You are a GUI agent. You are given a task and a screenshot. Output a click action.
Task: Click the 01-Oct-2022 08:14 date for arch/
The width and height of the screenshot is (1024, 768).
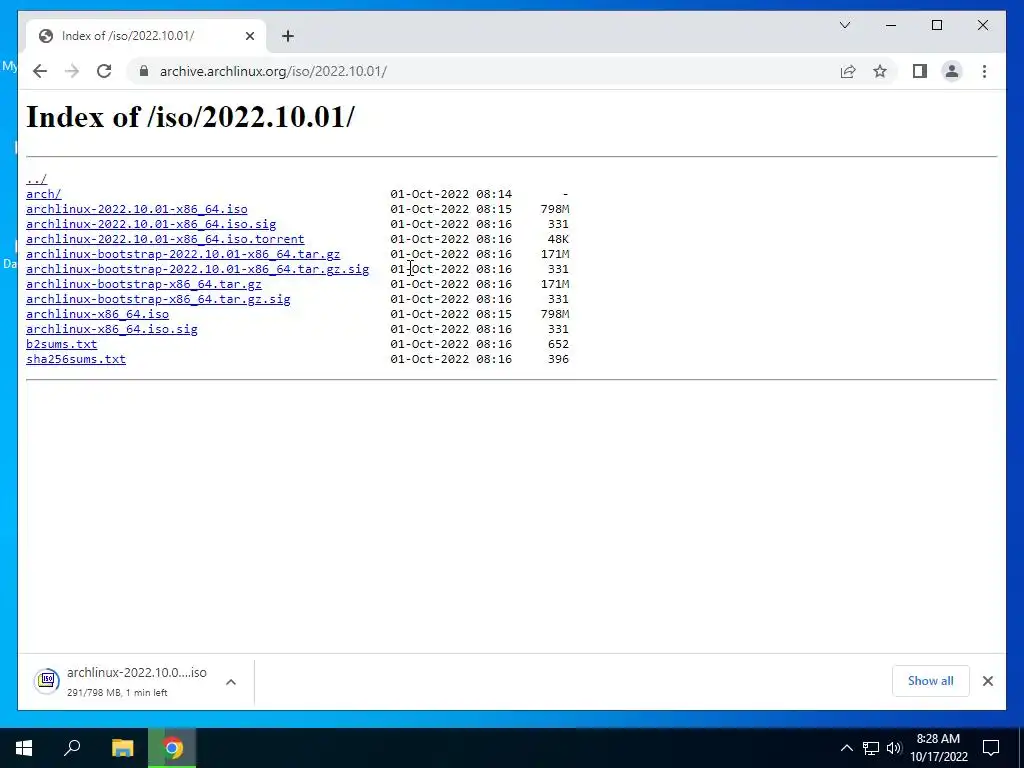tap(451, 194)
